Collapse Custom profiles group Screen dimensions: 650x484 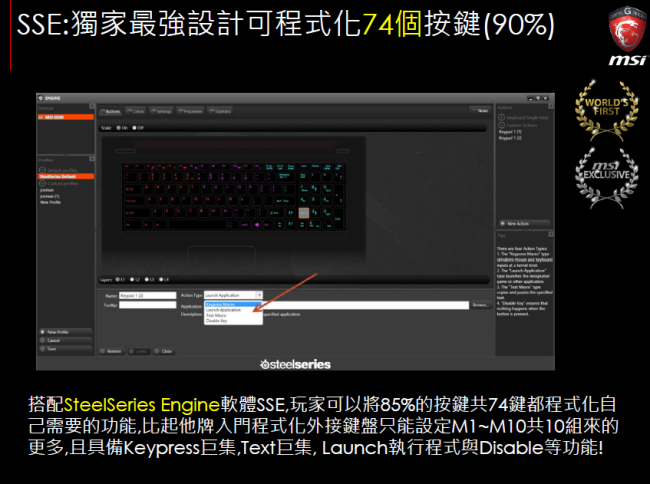click(42, 183)
